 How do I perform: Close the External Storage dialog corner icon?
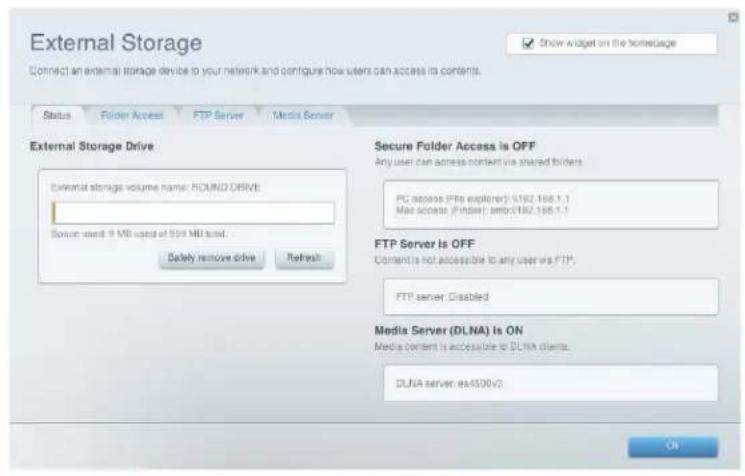tap(733, 18)
